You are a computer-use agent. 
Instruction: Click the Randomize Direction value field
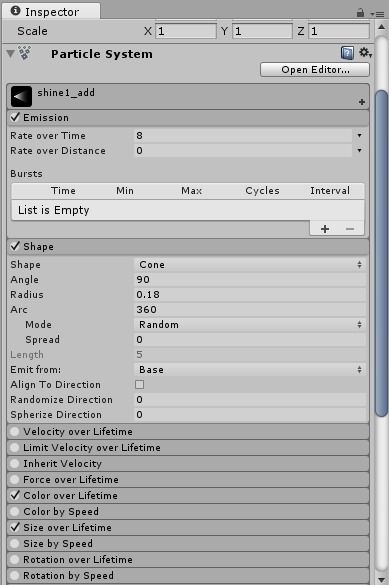[x=250, y=400]
